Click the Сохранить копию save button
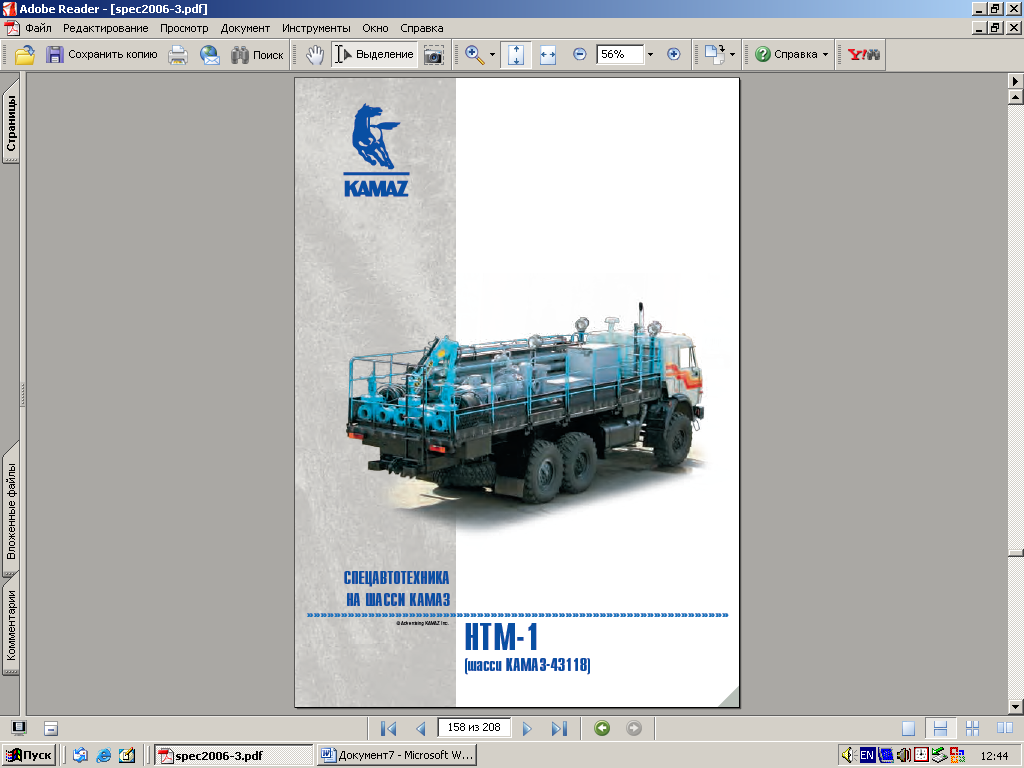The width and height of the screenshot is (1024, 768). 101,55
